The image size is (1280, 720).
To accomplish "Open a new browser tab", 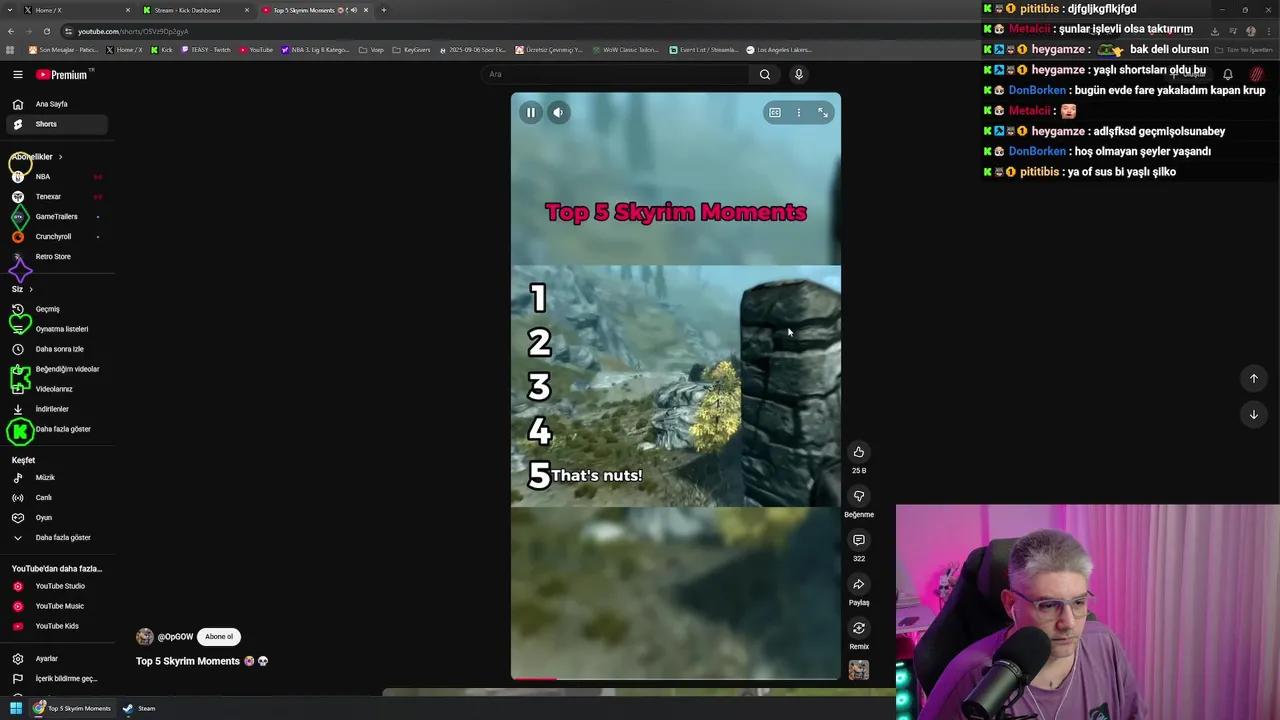I will (x=384, y=10).
